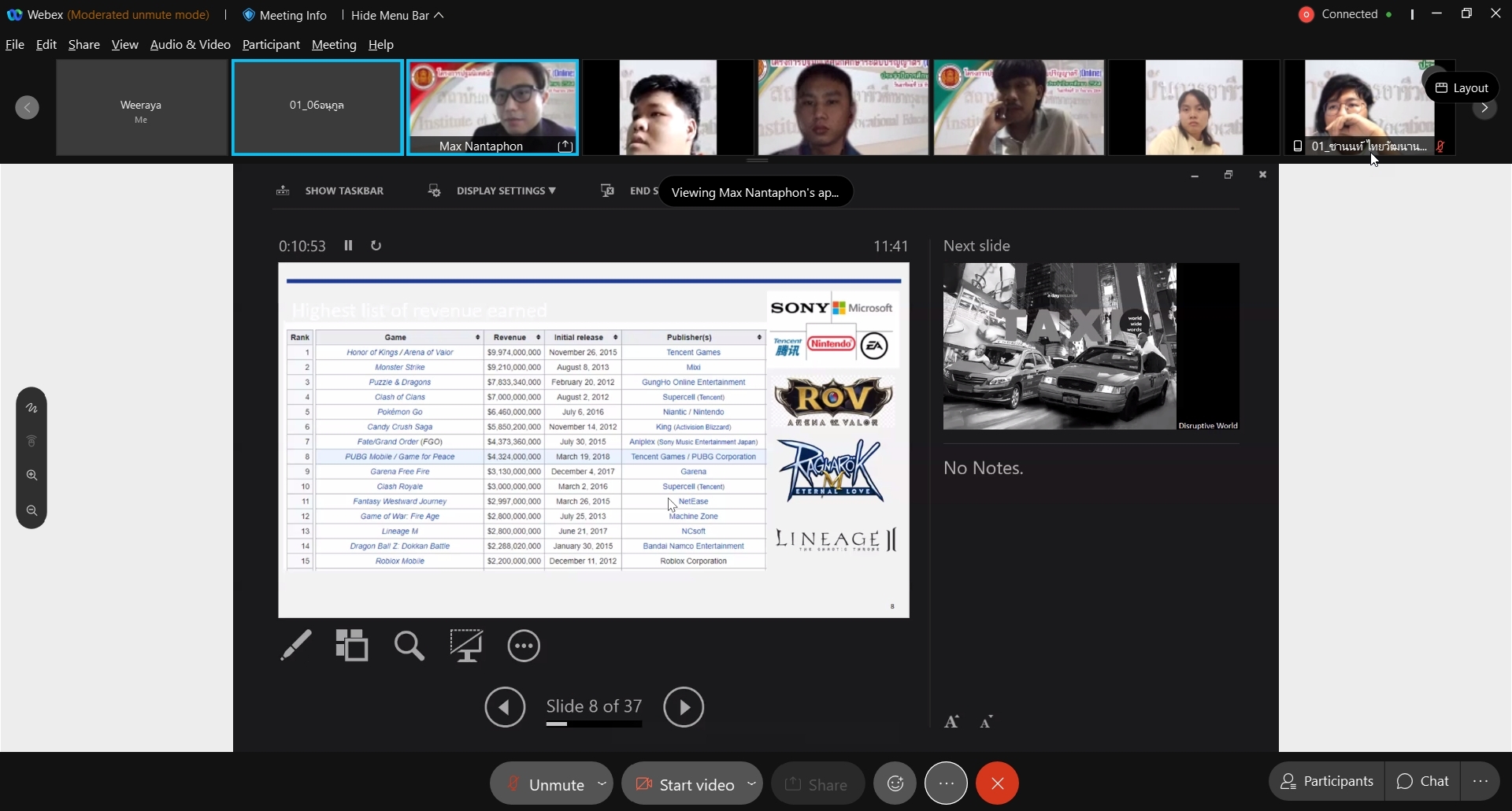
Task: Open more options in meeting controls
Action: [x=947, y=783]
